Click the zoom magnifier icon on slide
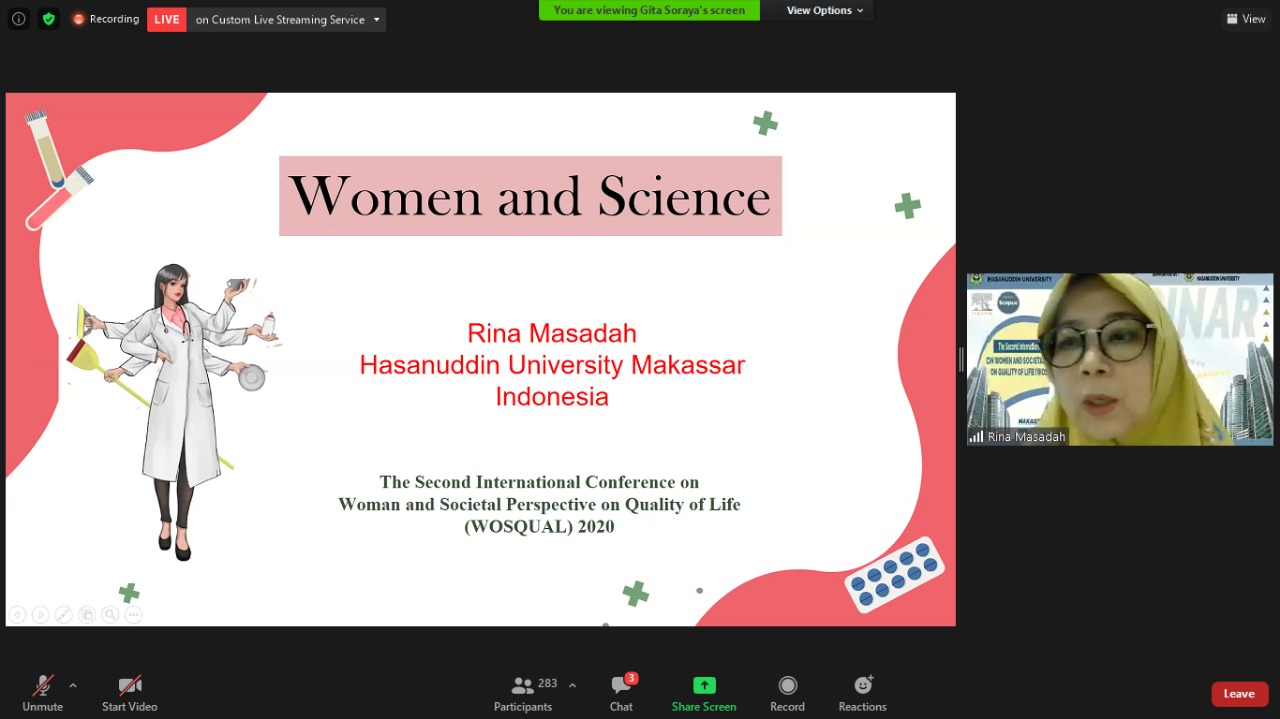This screenshot has height=719, width=1280. [110, 615]
